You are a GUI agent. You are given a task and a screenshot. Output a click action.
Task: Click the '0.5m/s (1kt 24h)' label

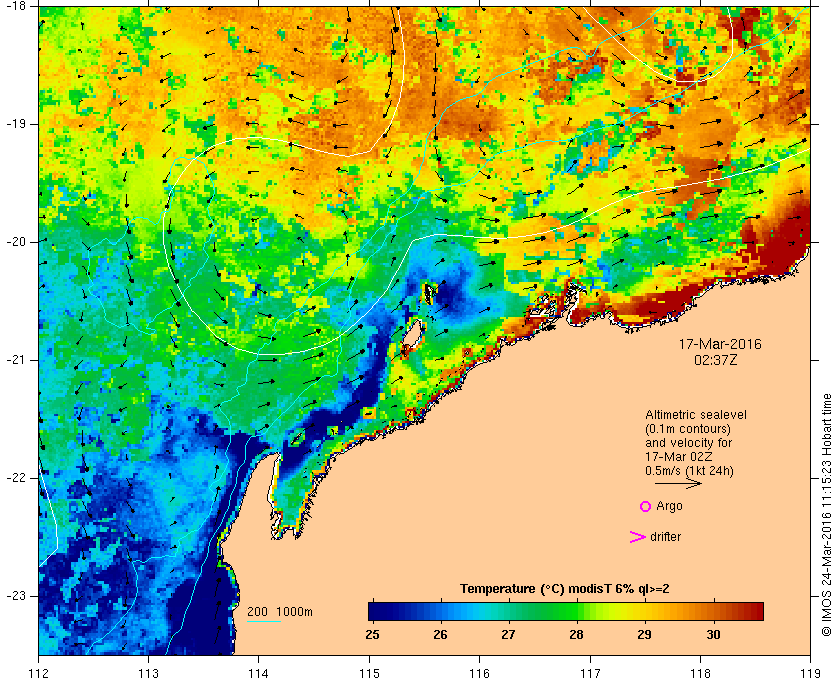pyautogui.click(x=689, y=471)
